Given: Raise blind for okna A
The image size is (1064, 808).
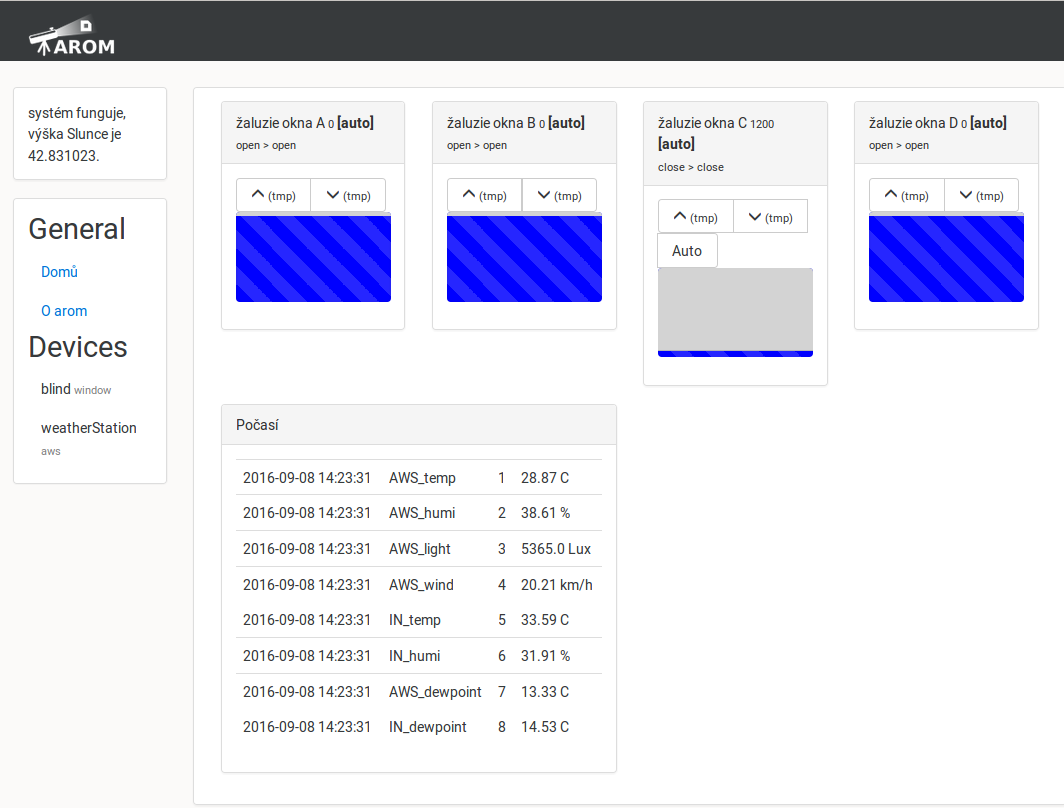Looking at the screenshot, I should (273, 195).
